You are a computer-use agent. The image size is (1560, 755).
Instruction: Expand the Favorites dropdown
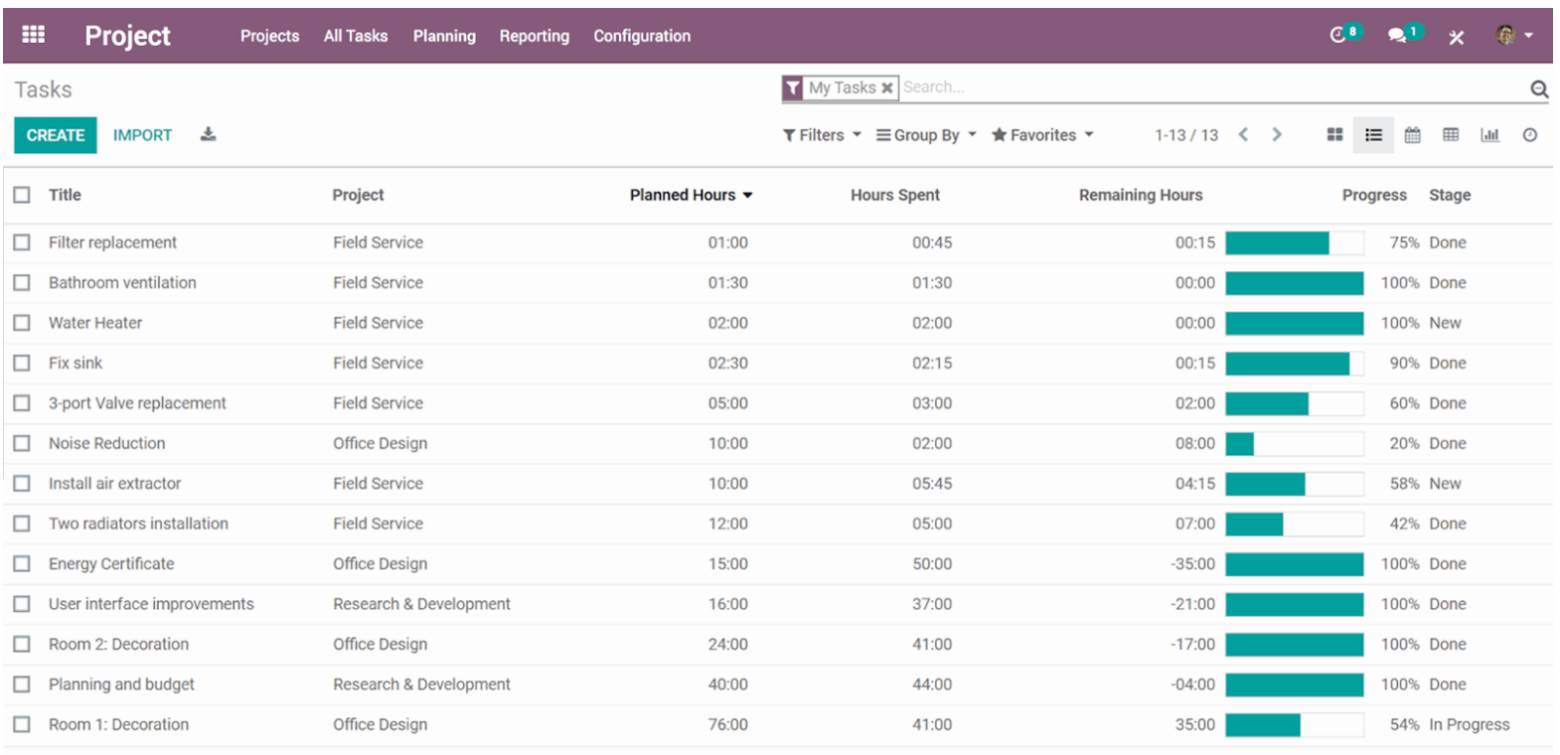[1041, 135]
